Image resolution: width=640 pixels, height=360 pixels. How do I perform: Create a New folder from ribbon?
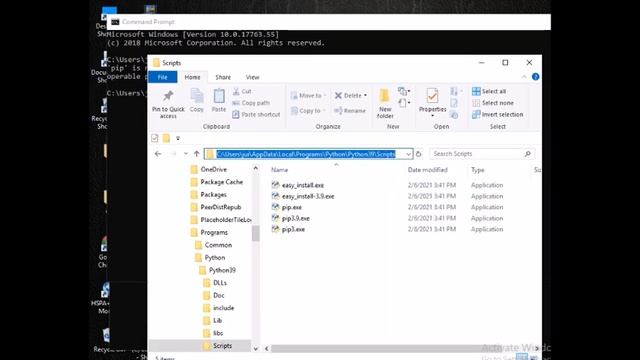point(384,103)
